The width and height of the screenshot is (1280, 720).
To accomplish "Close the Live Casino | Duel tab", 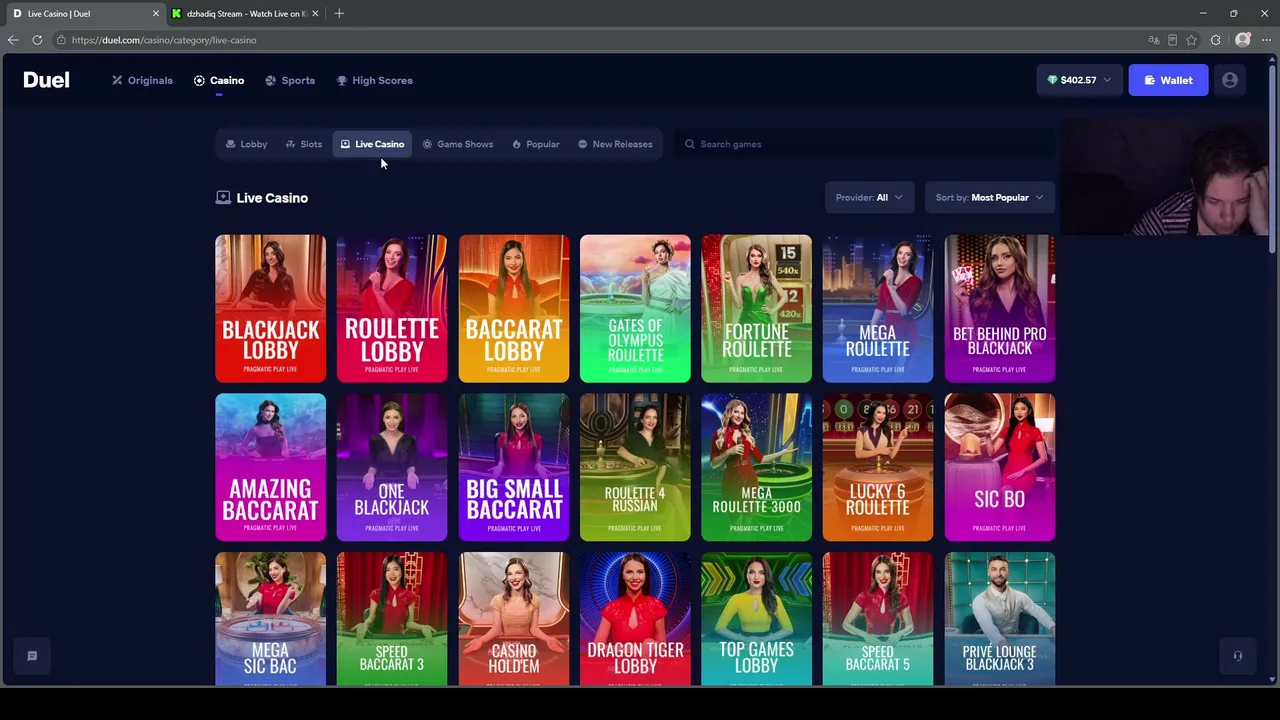I will pyautogui.click(x=155, y=13).
